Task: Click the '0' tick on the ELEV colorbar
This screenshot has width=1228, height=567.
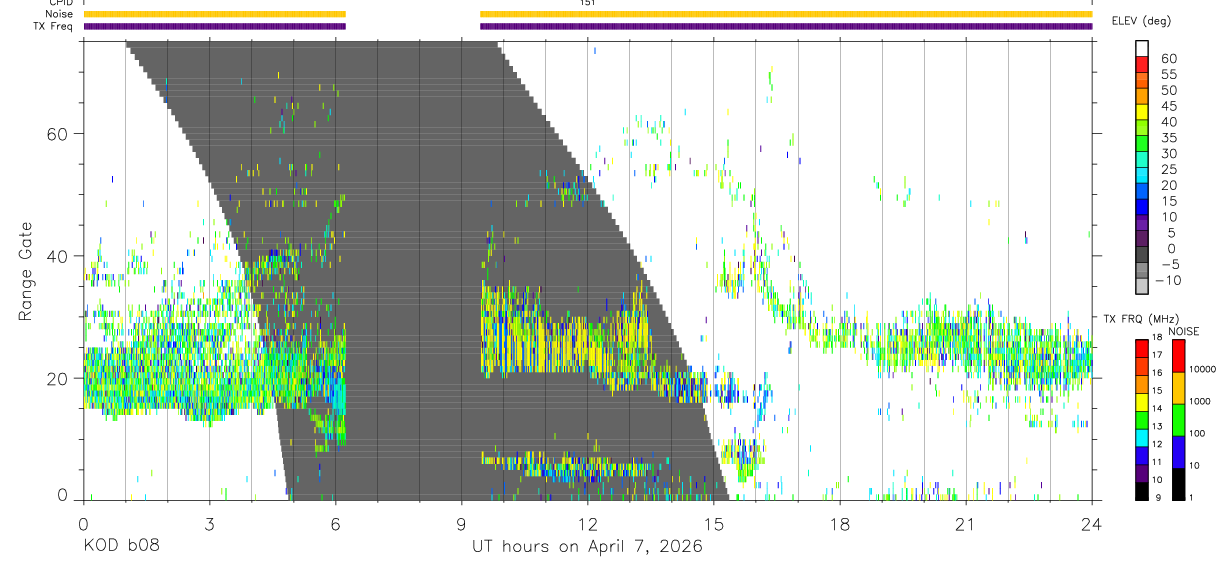Action: point(1173,248)
